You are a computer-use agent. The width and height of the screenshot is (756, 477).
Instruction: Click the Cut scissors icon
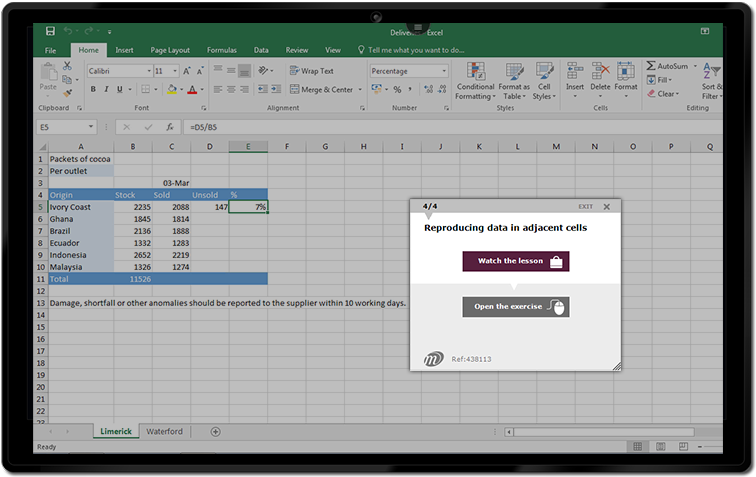tap(67, 66)
